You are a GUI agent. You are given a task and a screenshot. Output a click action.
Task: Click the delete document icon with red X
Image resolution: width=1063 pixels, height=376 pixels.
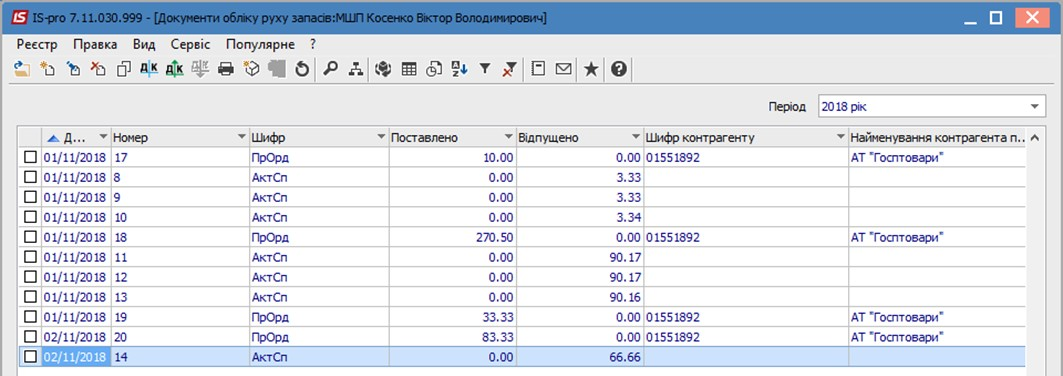pos(98,69)
